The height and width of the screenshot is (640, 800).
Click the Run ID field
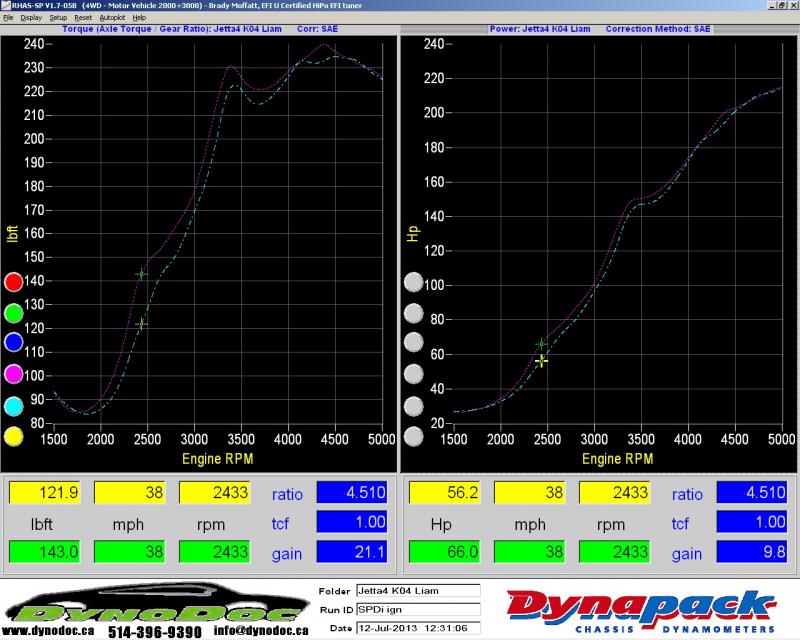417,608
